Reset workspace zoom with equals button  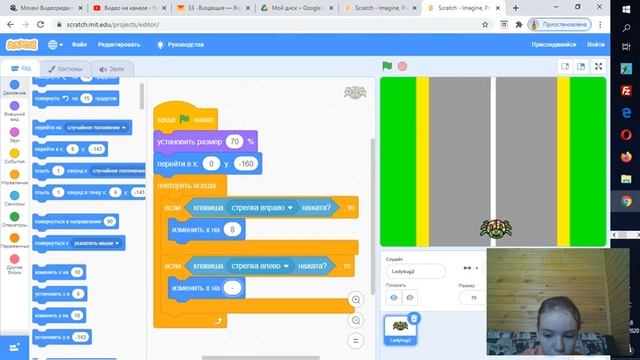pos(356,341)
